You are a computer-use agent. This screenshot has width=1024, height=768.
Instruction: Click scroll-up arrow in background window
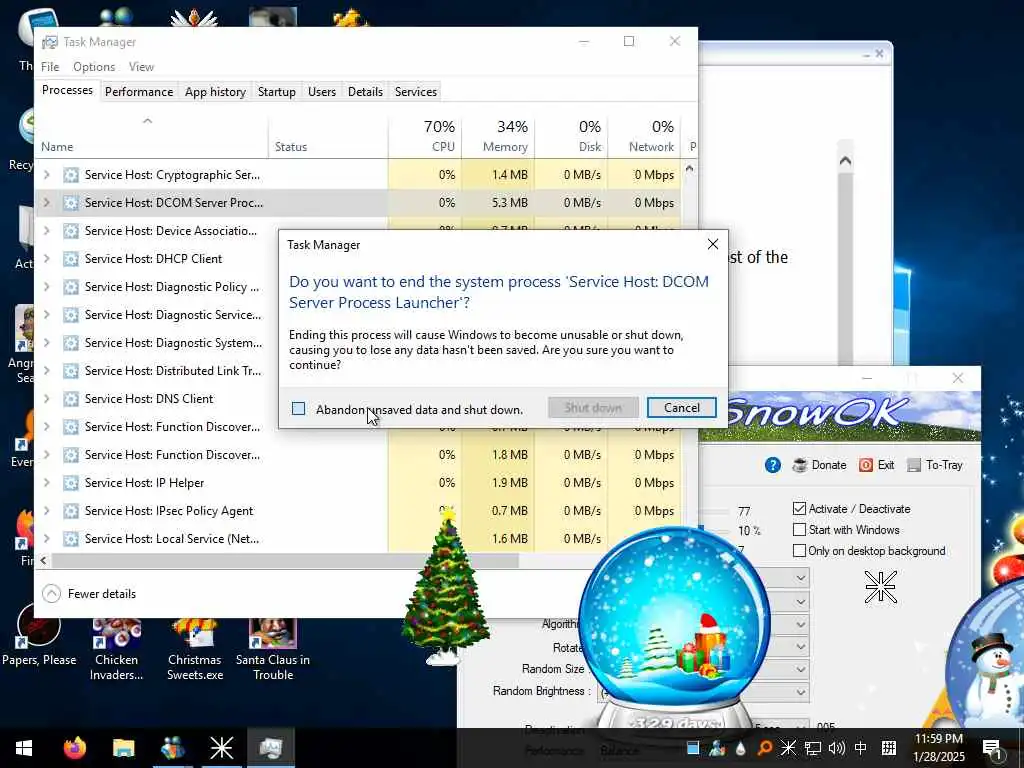(x=845, y=161)
